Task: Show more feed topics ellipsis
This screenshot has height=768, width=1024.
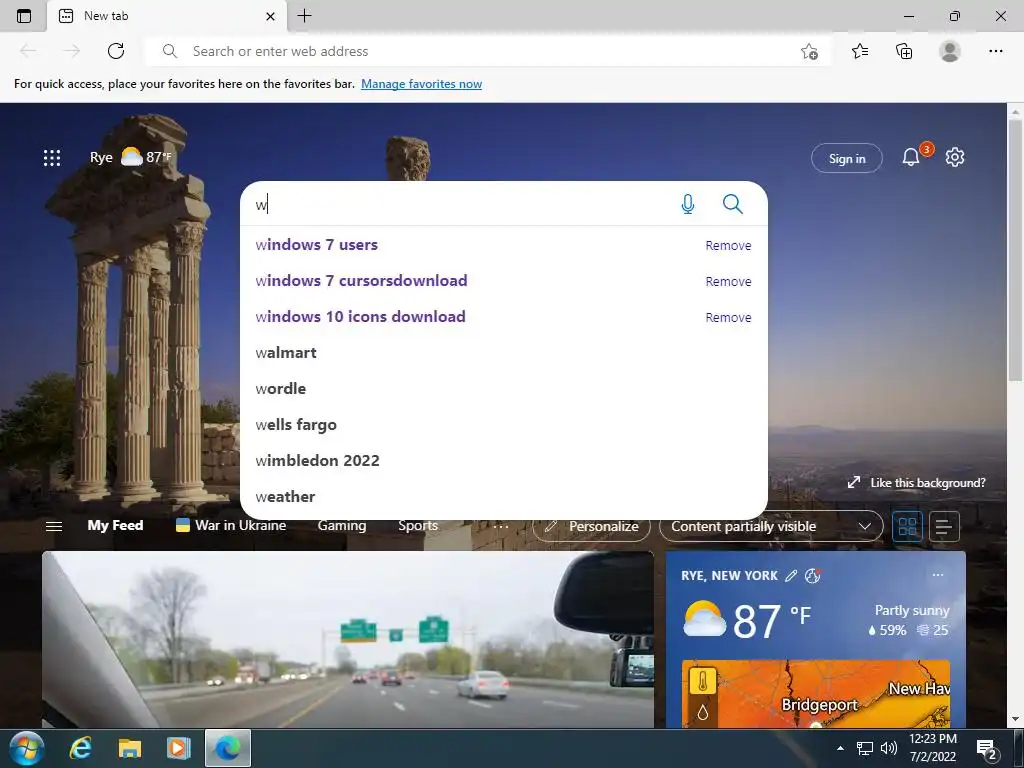Action: coord(500,526)
